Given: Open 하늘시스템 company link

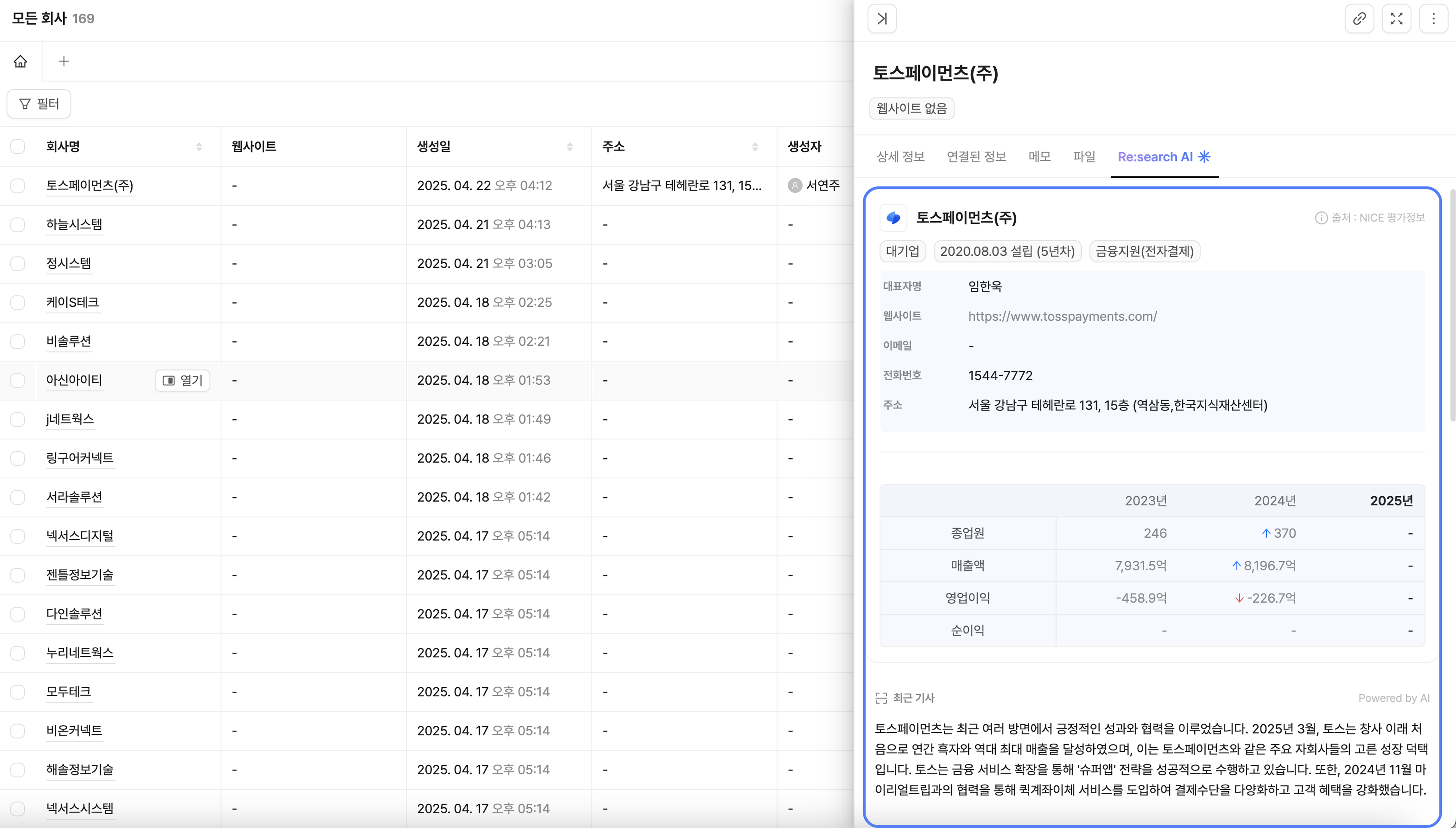Looking at the screenshot, I should (x=74, y=224).
